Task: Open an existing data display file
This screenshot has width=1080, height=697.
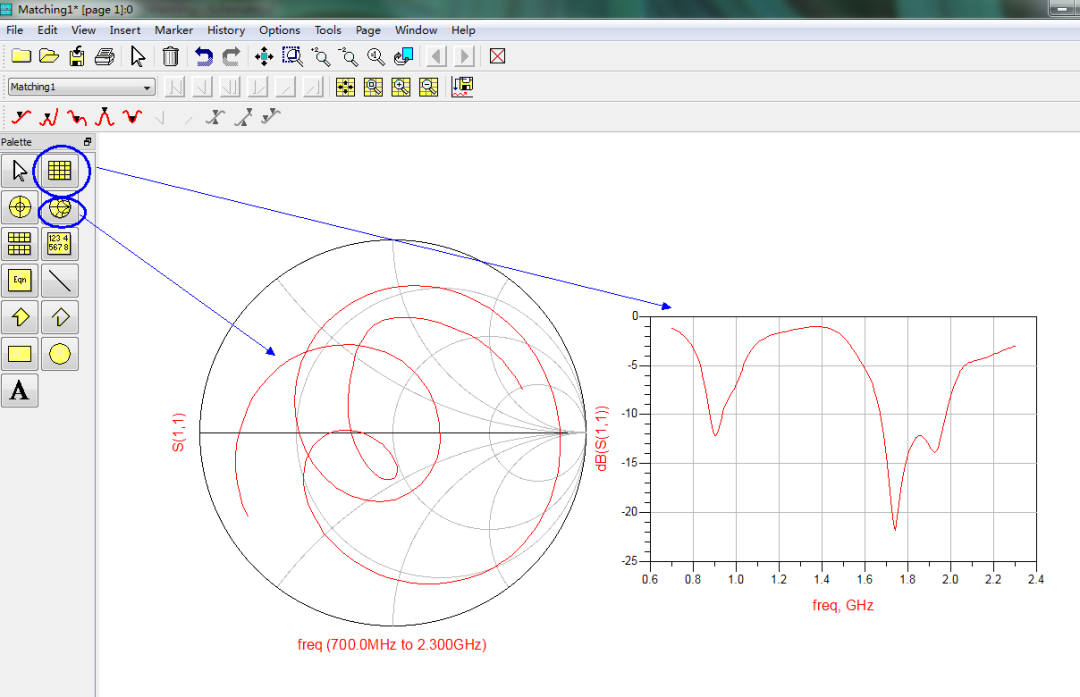Action: [49, 56]
